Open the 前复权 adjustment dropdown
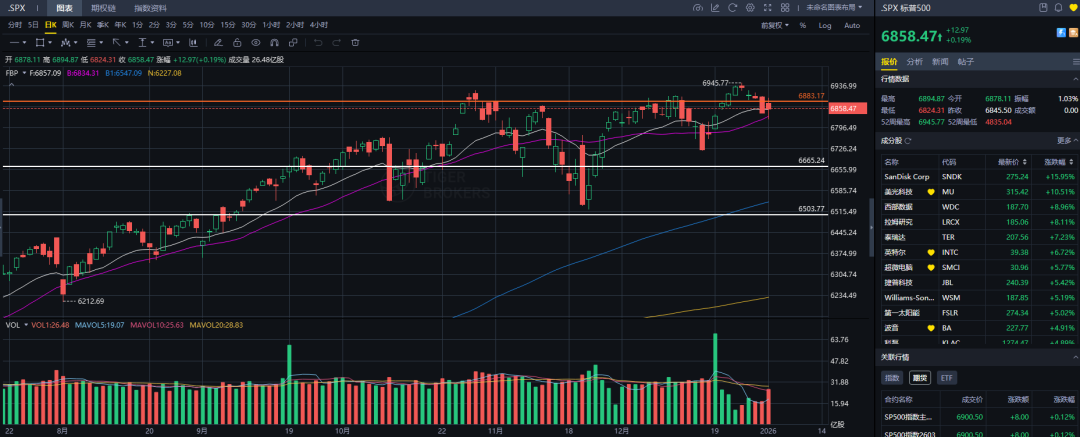Image resolution: width=1080 pixels, height=437 pixels. (774, 25)
